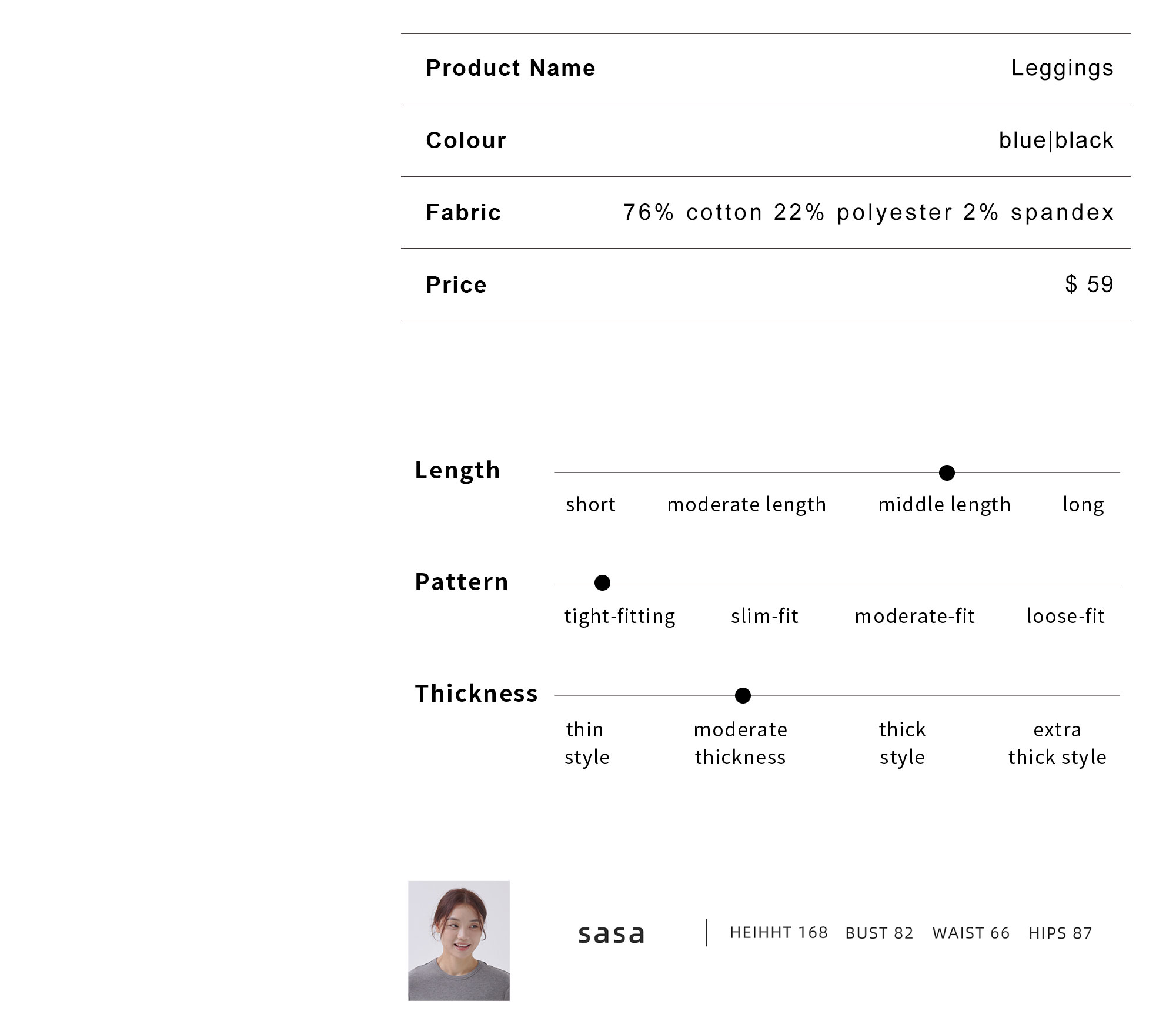The height and width of the screenshot is (1018, 1176).
Task: Select the 'long' length label
Action: point(1083,505)
